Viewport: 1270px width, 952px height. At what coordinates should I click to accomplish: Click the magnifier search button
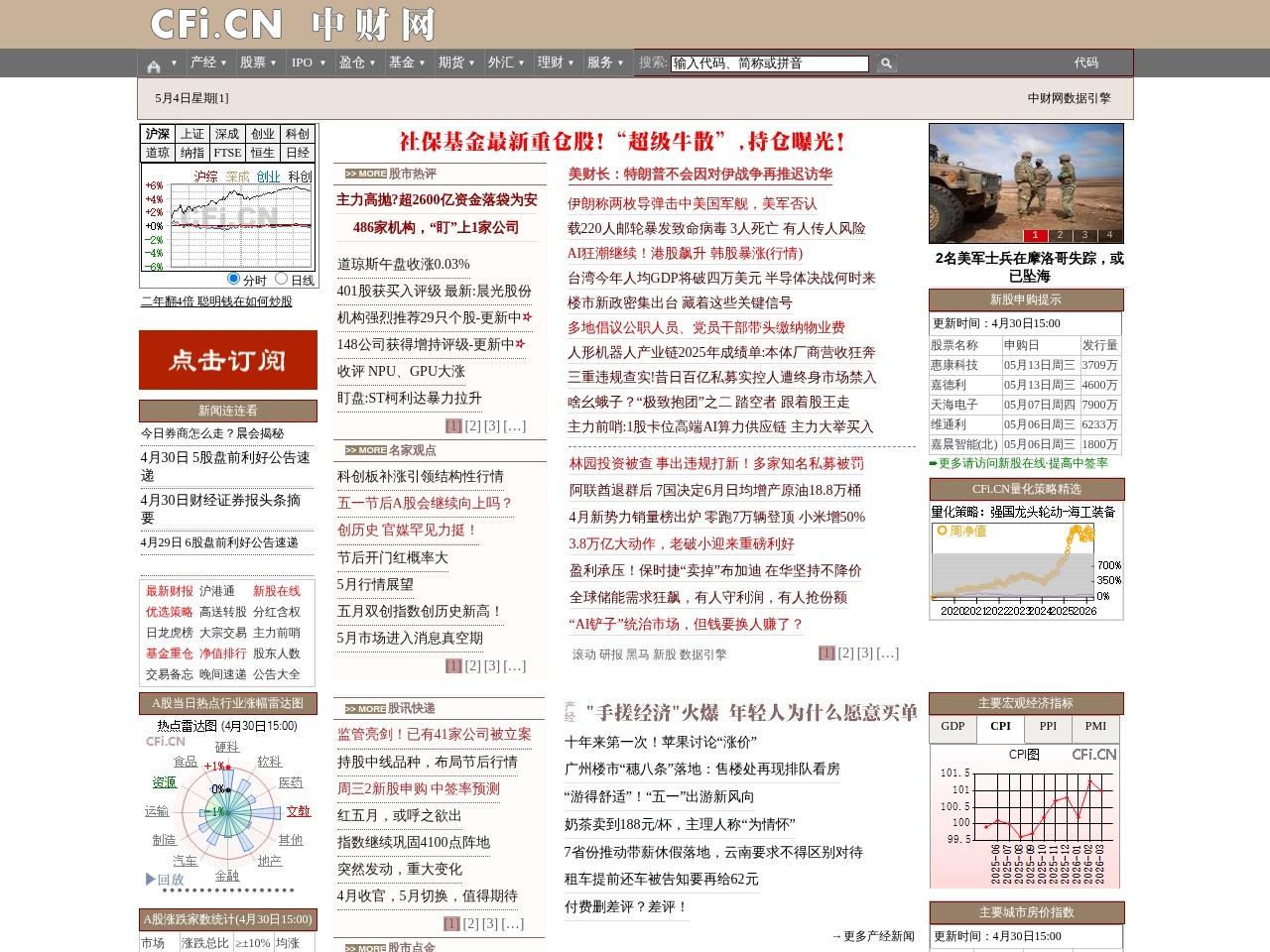click(886, 63)
